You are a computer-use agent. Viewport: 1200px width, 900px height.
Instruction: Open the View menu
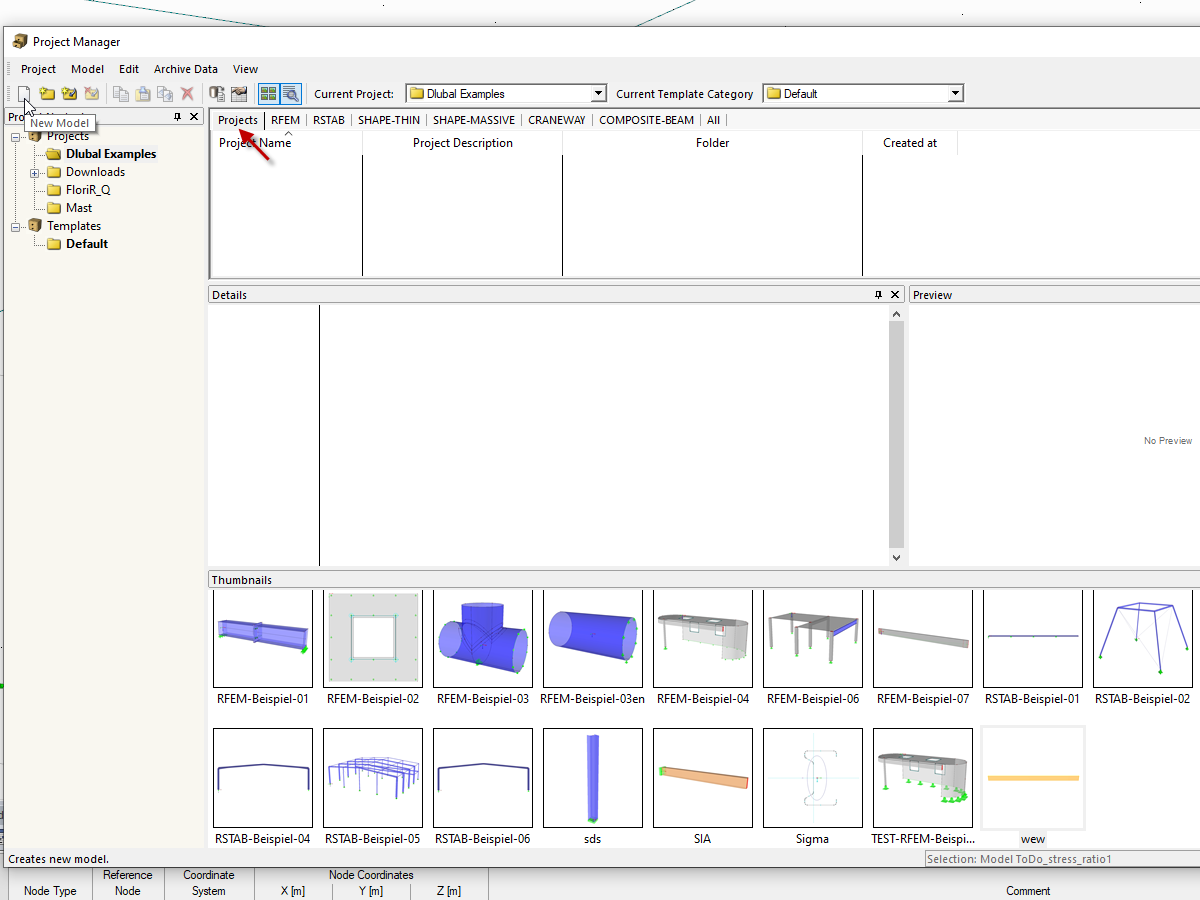click(246, 69)
